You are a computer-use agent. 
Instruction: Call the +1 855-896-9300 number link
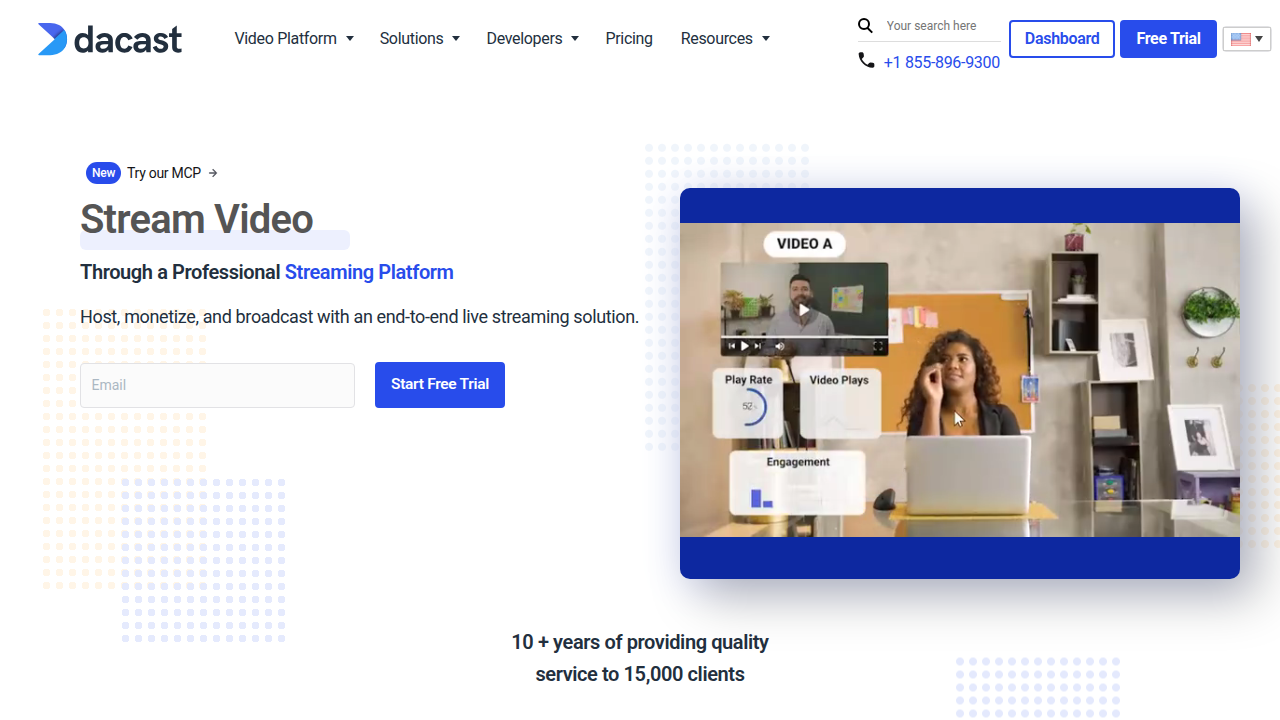click(x=942, y=62)
